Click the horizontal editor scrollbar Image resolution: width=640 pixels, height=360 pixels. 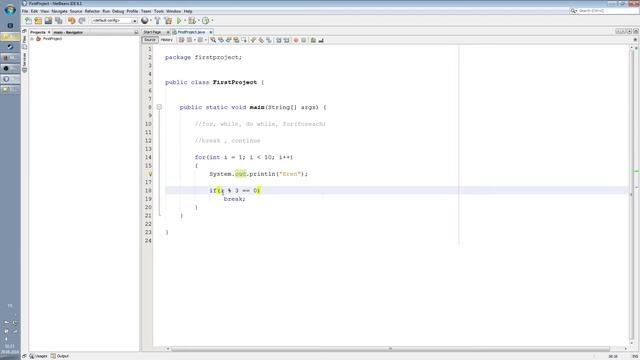click(x=390, y=349)
